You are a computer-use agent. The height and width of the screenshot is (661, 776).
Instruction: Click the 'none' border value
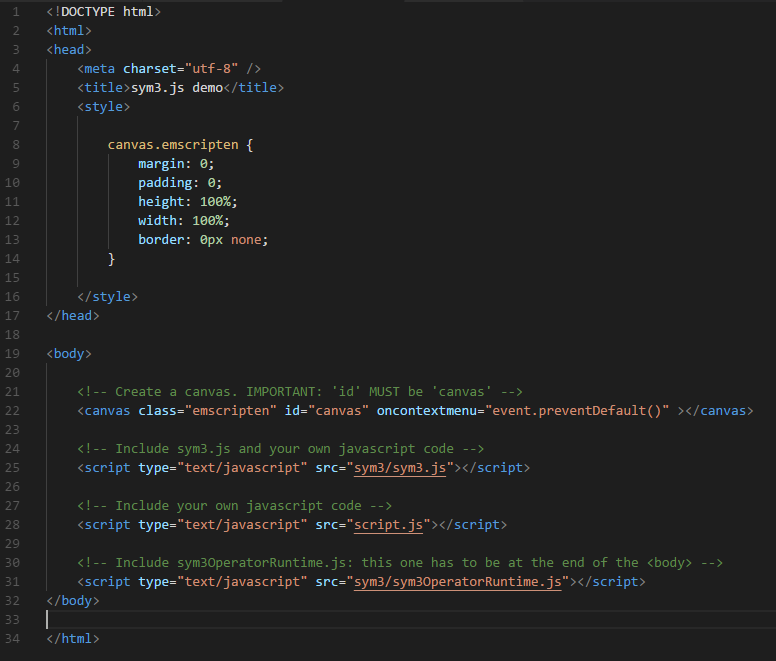tap(246, 239)
